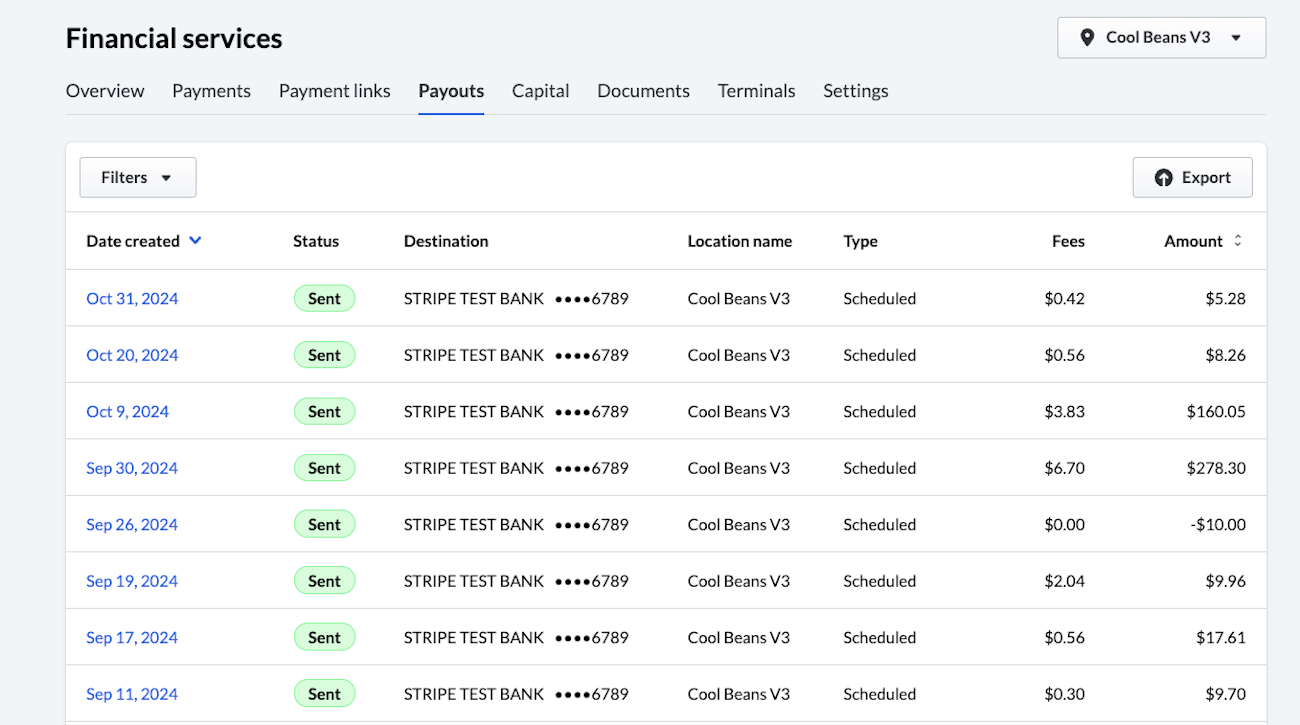The width and height of the screenshot is (1300, 725).
Task: Click the Sent status badge for Oct 31, 2024
Action: click(x=324, y=298)
